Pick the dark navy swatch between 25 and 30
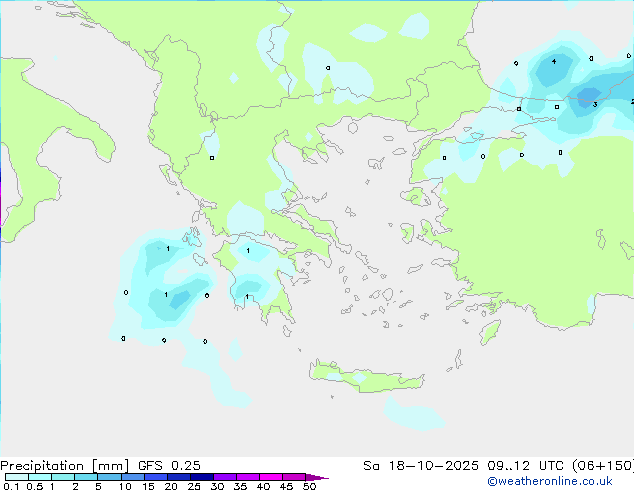The image size is (634, 490). pyautogui.click(x=201, y=477)
